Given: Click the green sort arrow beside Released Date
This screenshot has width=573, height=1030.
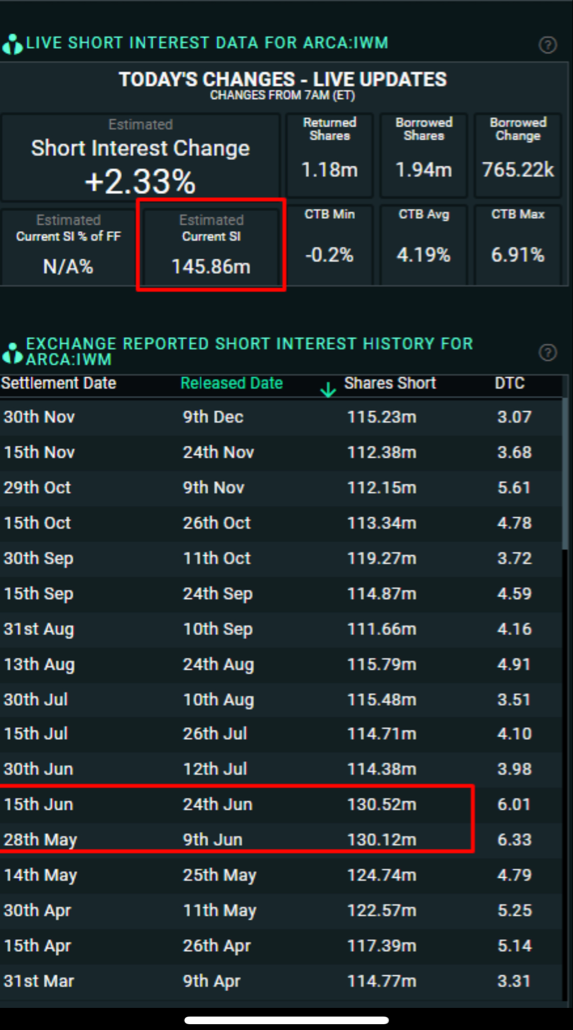Looking at the screenshot, I should (x=327, y=390).
